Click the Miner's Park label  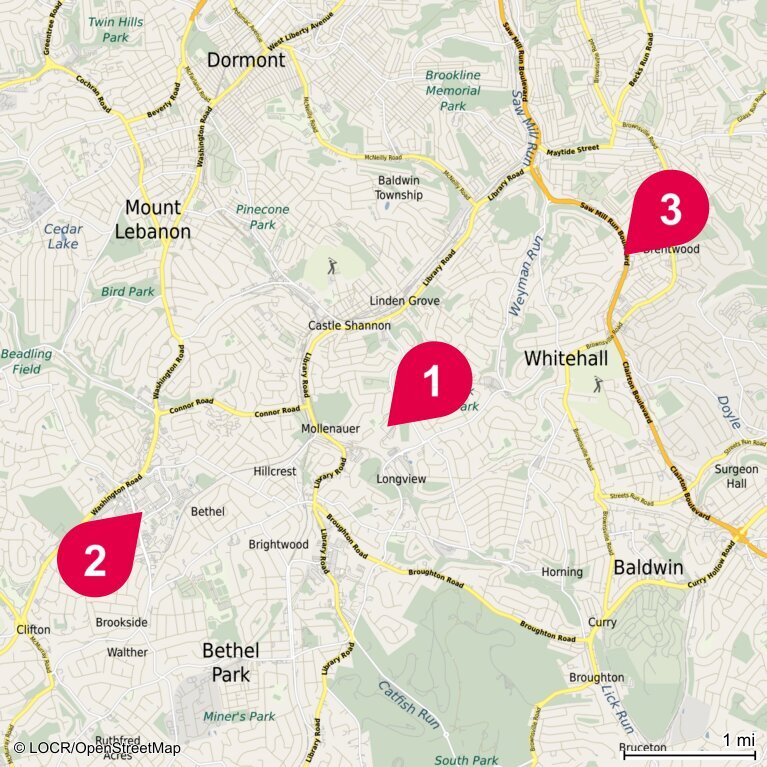(239, 717)
